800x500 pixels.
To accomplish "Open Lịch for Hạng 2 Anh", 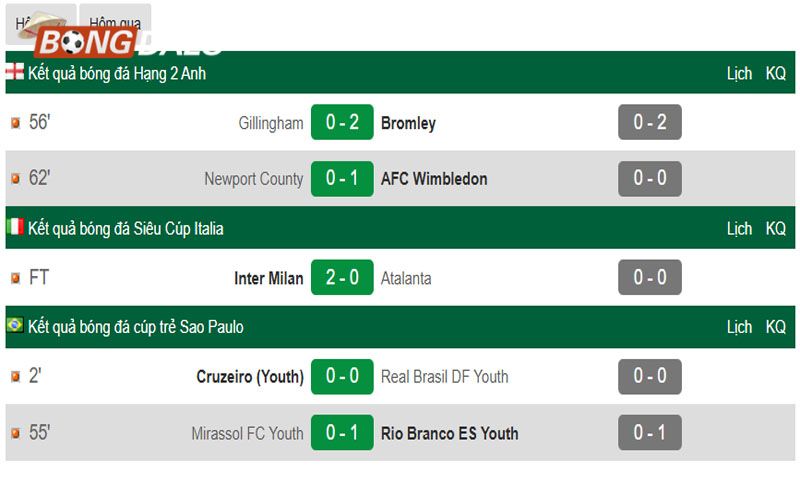I will pos(739,73).
